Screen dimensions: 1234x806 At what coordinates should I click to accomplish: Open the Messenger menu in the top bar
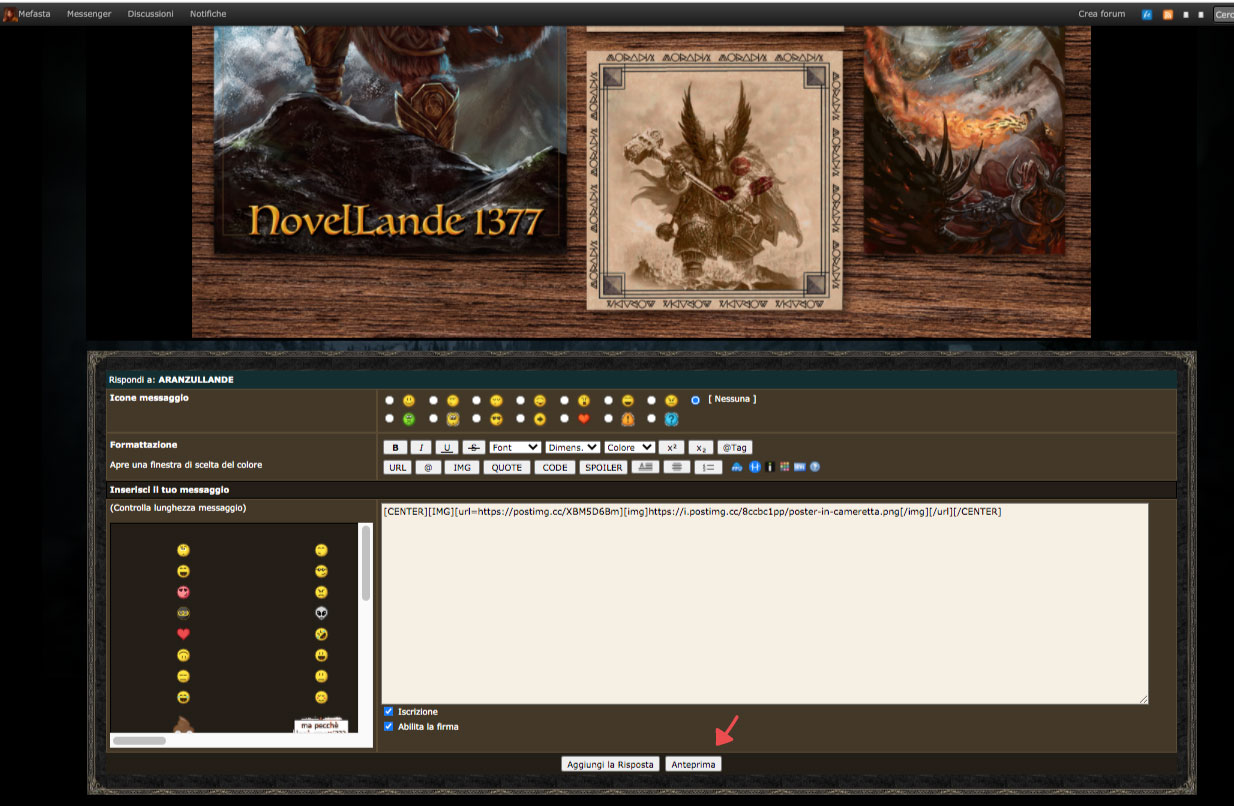click(88, 14)
